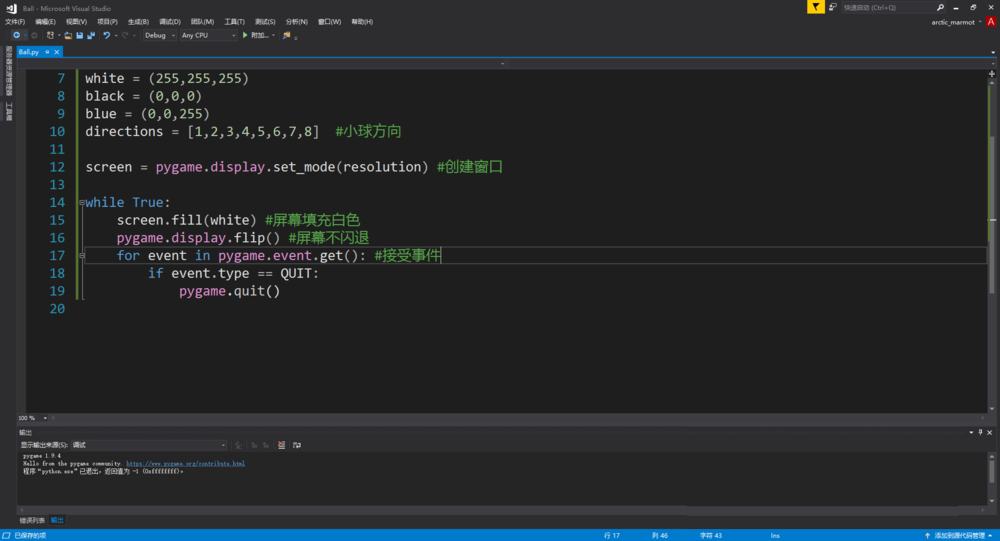Open the output panel window position dropdown
The height and width of the screenshot is (541, 1000).
coord(971,433)
